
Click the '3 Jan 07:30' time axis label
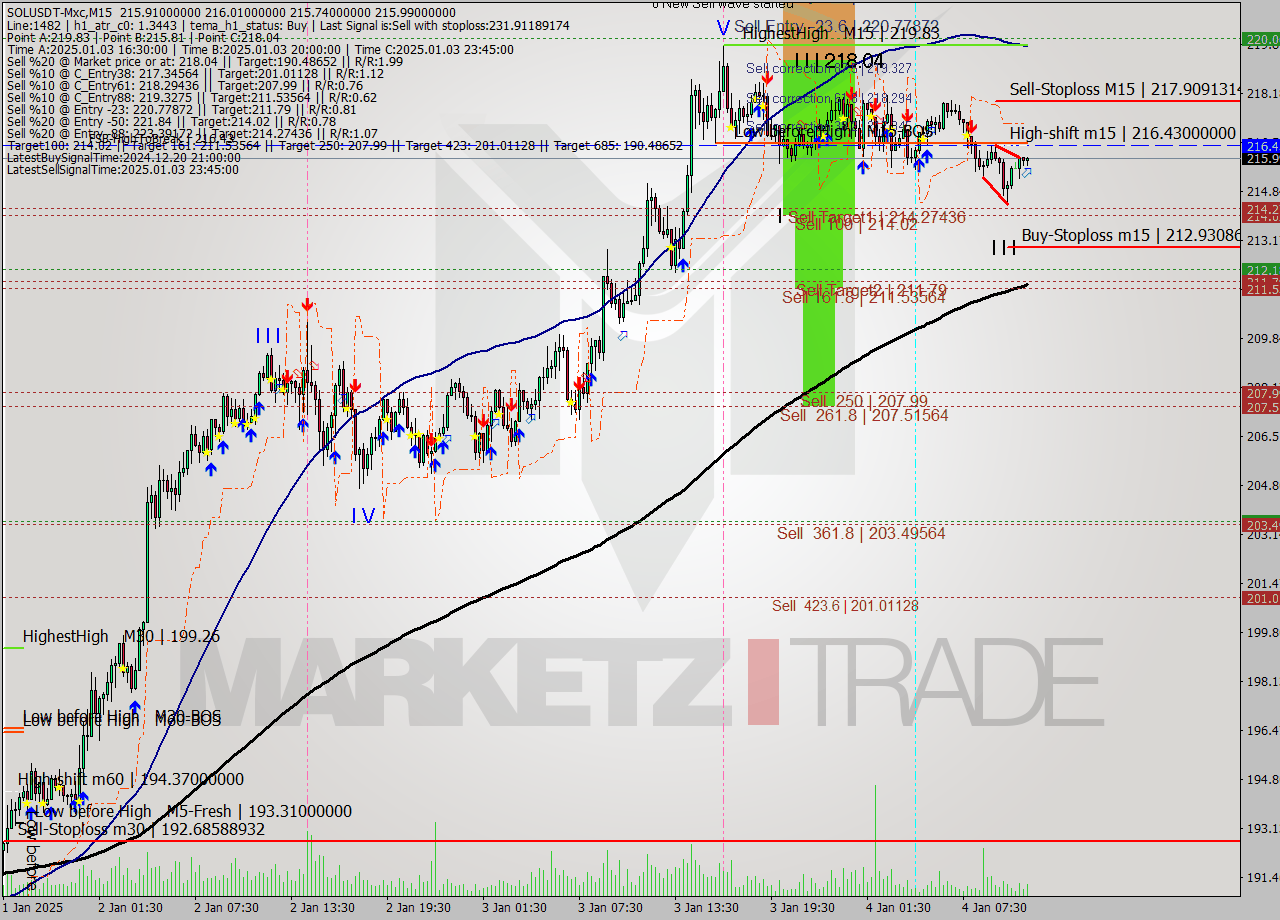611,908
